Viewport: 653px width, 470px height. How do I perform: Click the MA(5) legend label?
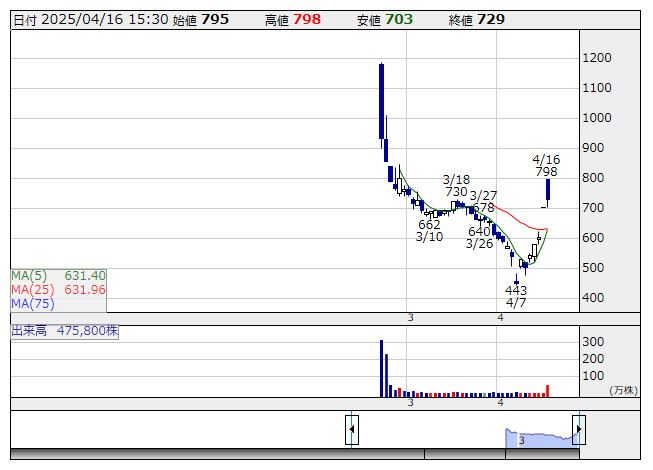[29, 276]
